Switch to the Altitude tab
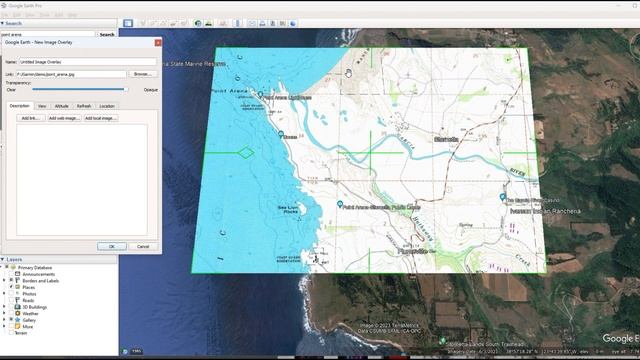 (x=62, y=106)
